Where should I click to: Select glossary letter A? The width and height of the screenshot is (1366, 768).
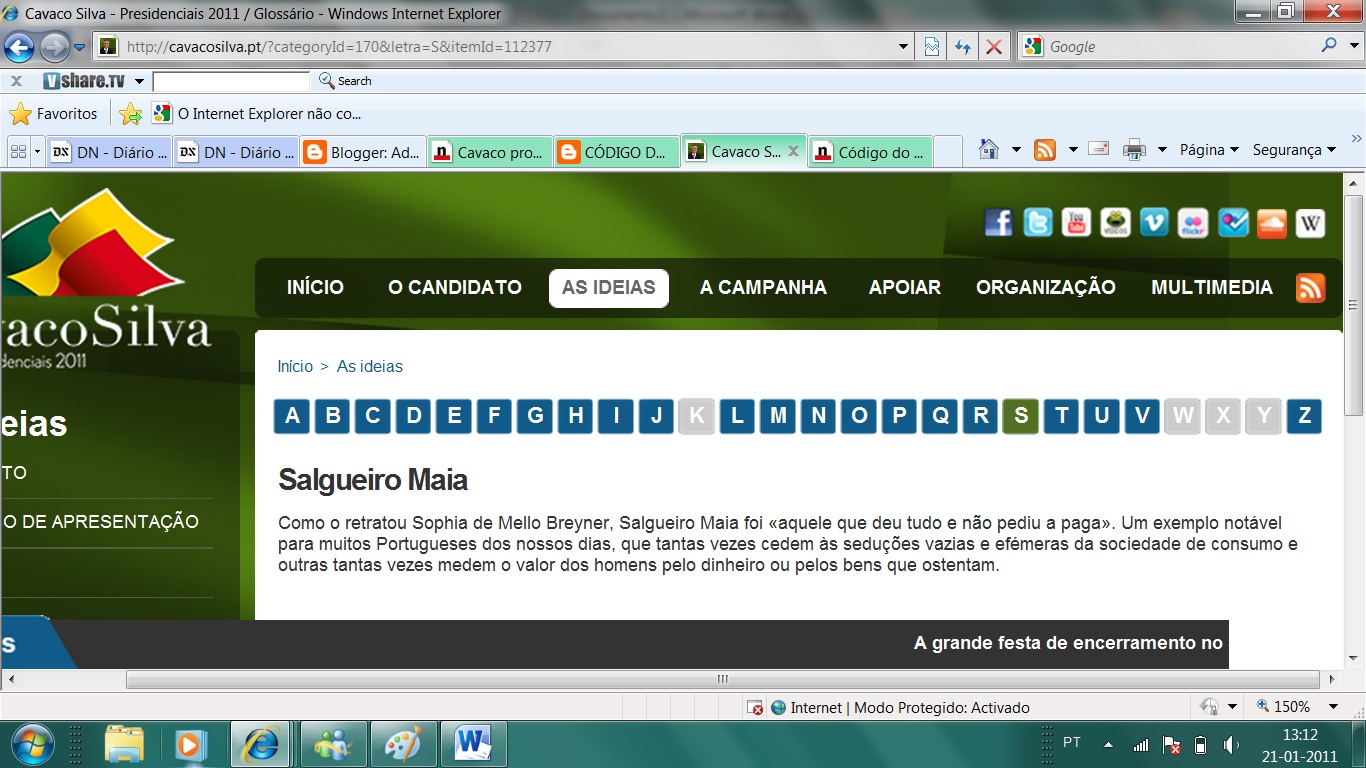tap(292, 416)
